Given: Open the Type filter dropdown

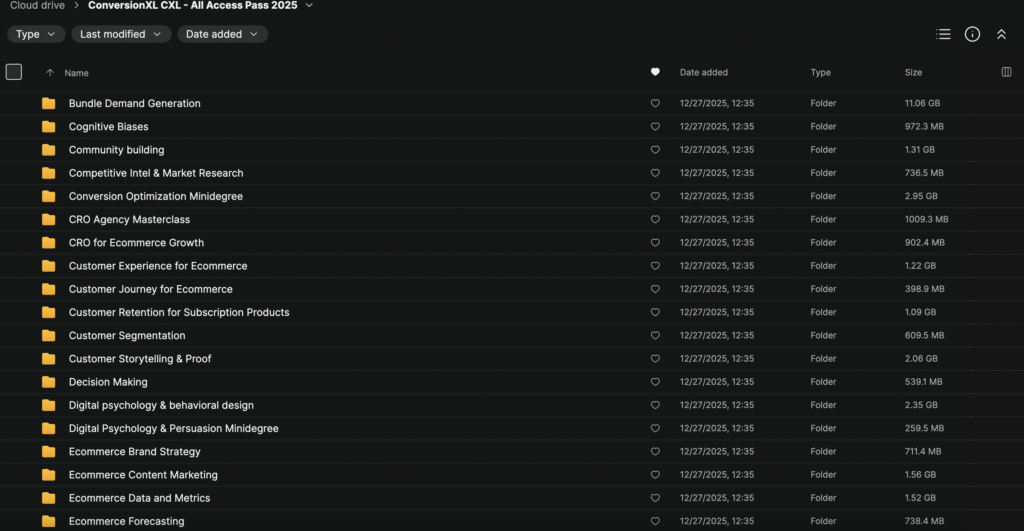Looking at the screenshot, I should 36,34.
